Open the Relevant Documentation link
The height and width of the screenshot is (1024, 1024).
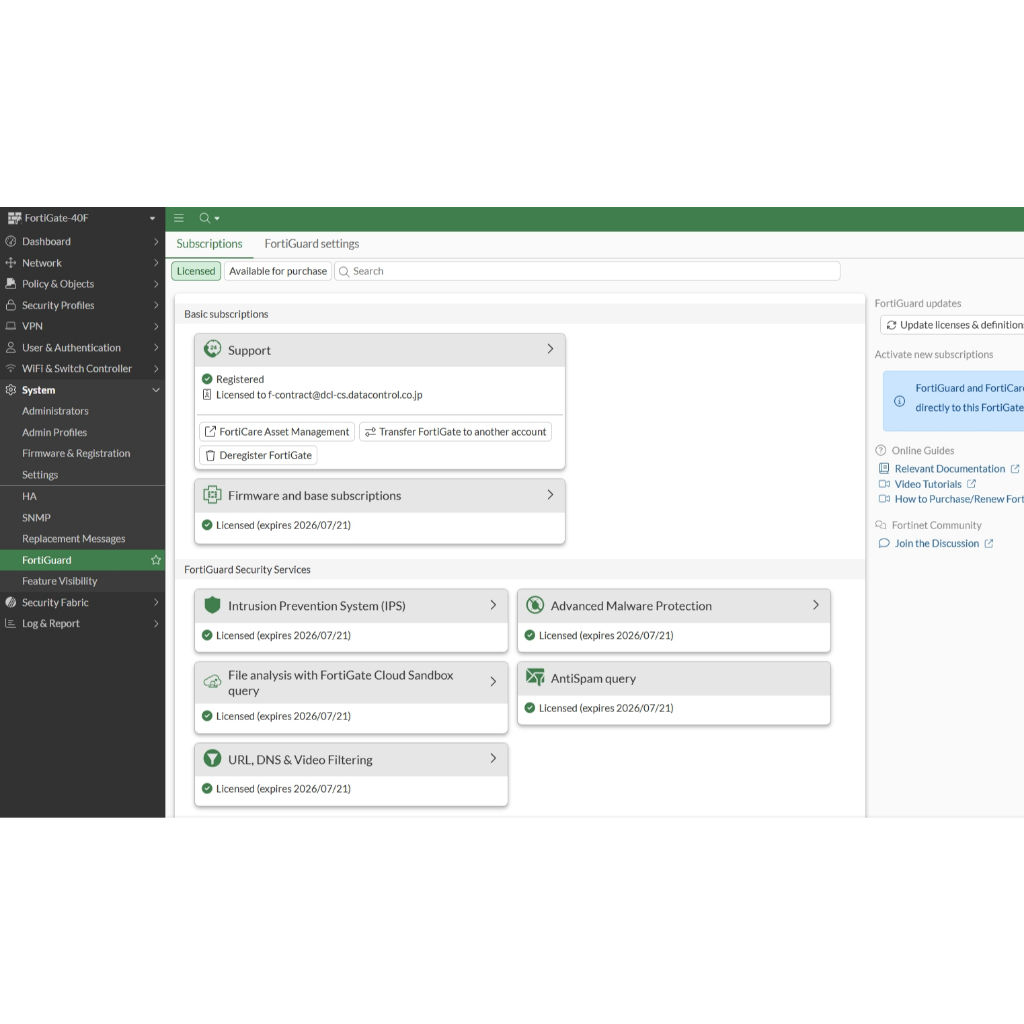point(949,469)
